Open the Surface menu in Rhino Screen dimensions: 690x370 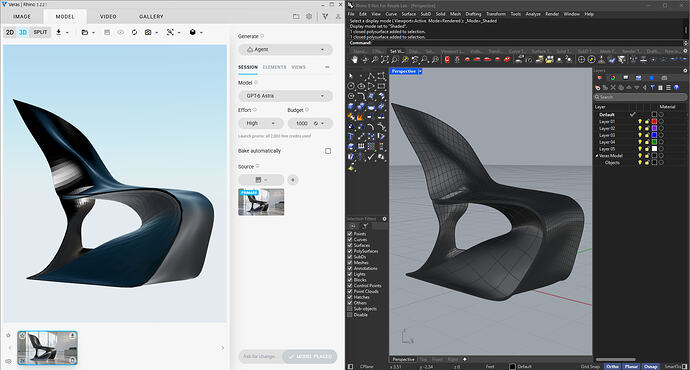[408, 14]
